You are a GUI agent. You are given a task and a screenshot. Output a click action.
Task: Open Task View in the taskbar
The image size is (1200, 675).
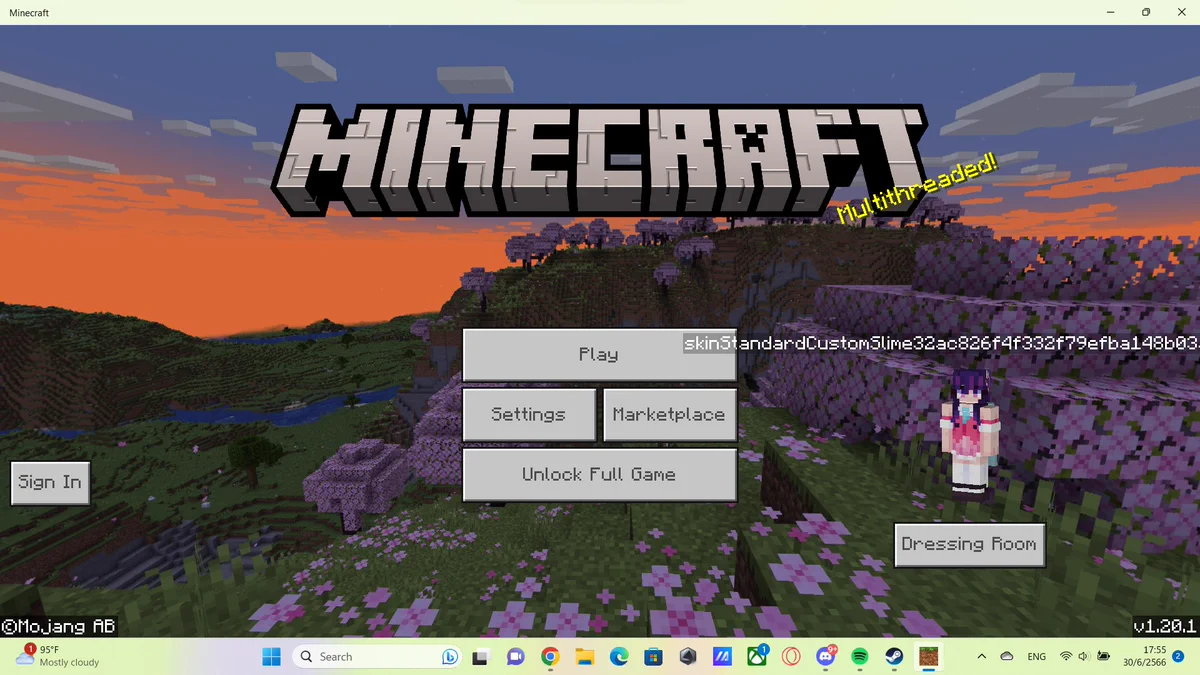pyautogui.click(x=481, y=656)
